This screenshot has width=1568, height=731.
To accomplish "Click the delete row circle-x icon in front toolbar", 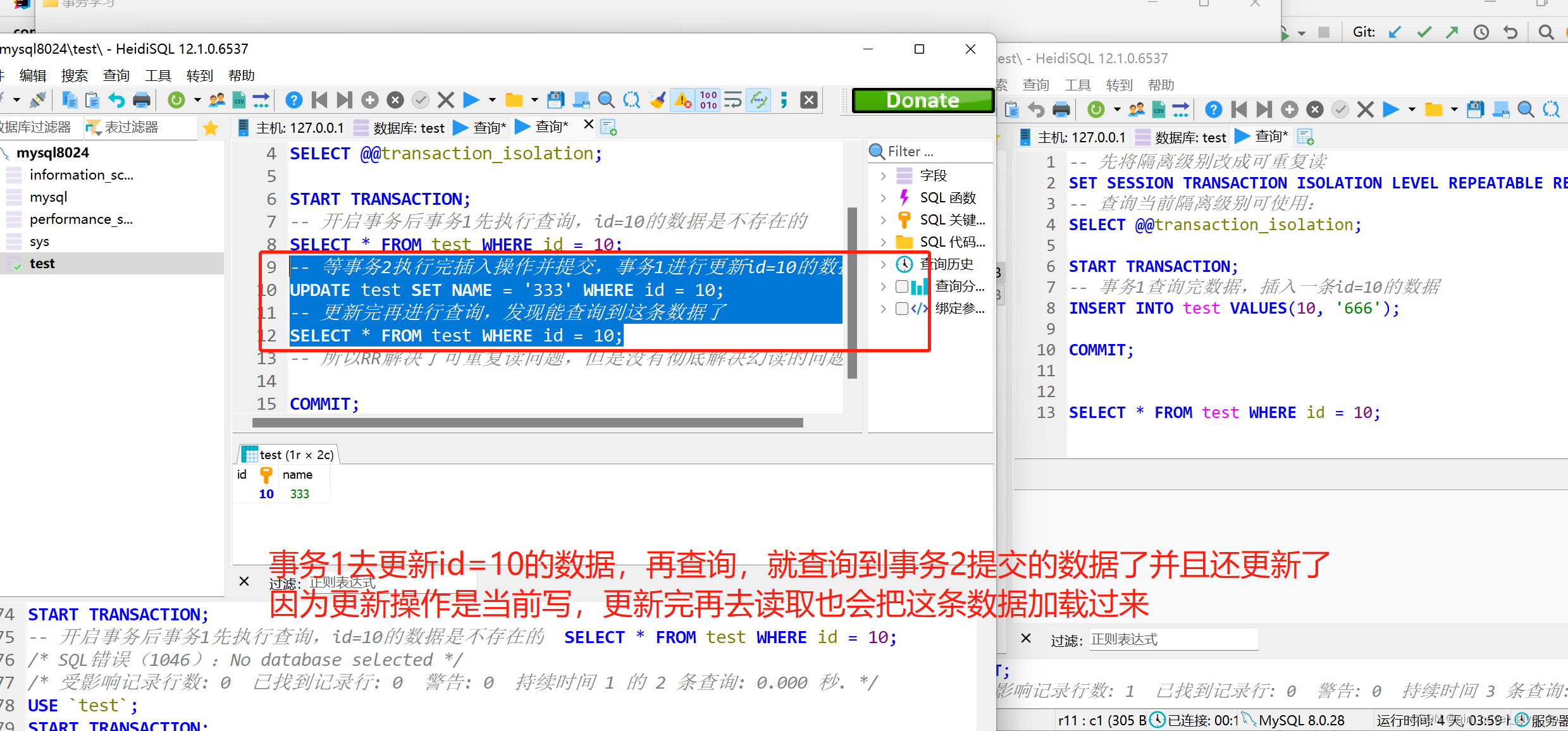I will coord(395,100).
